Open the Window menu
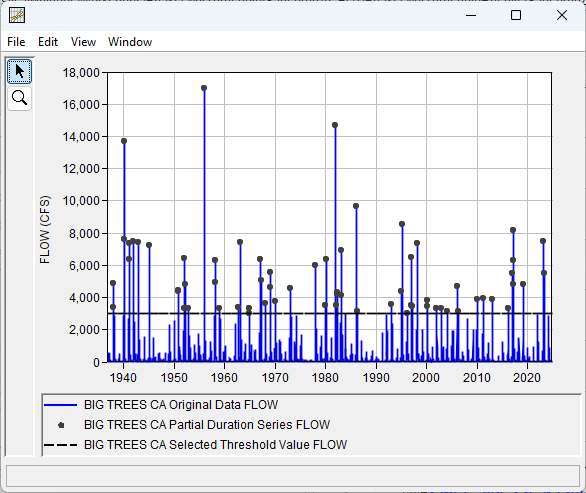This screenshot has height=493, width=586. [x=130, y=42]
